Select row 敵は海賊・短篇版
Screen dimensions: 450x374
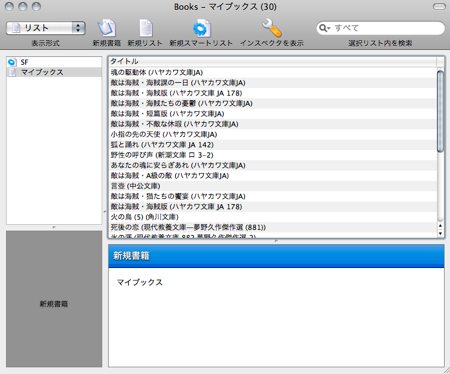(x=272, y=114)
